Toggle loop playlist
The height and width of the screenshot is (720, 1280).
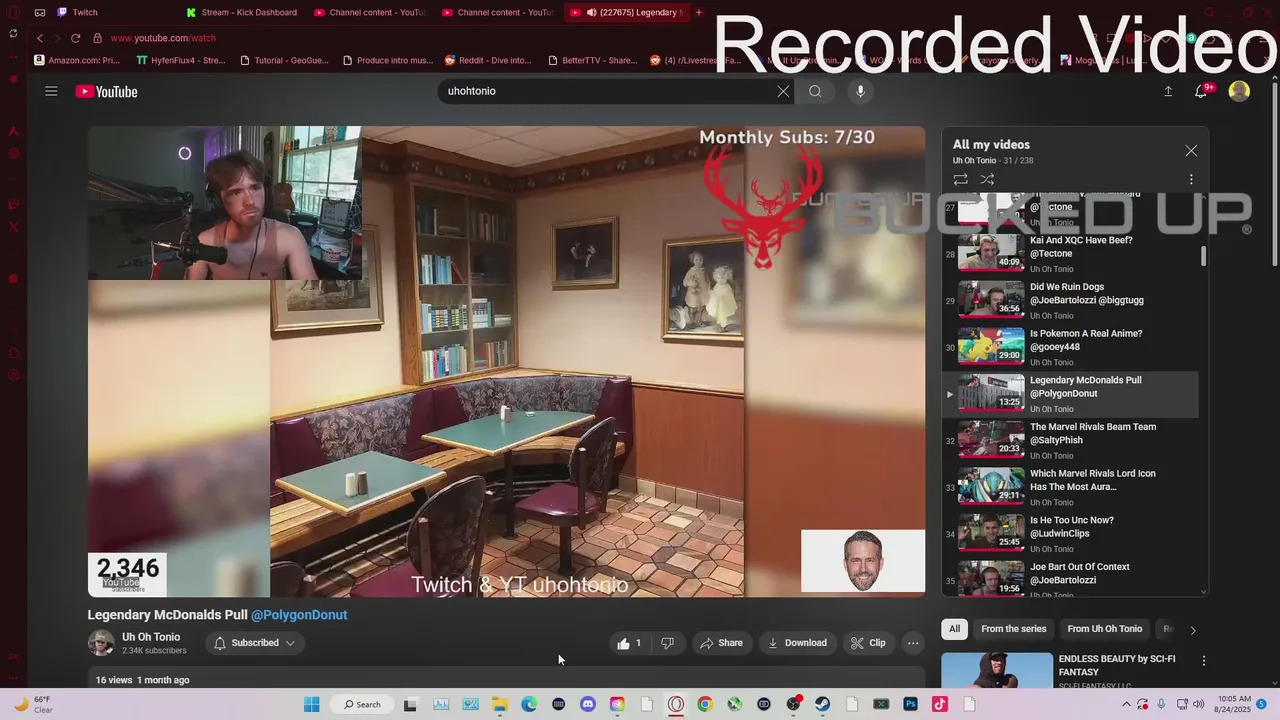pyautogui.click(x=960, y=179)
